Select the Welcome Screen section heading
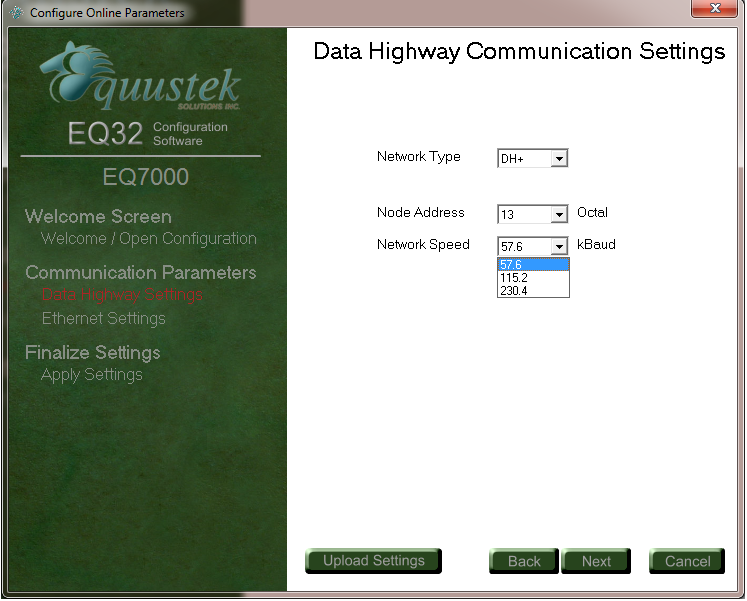The height and width of the screenshot is (601, 747). point(98,217)
